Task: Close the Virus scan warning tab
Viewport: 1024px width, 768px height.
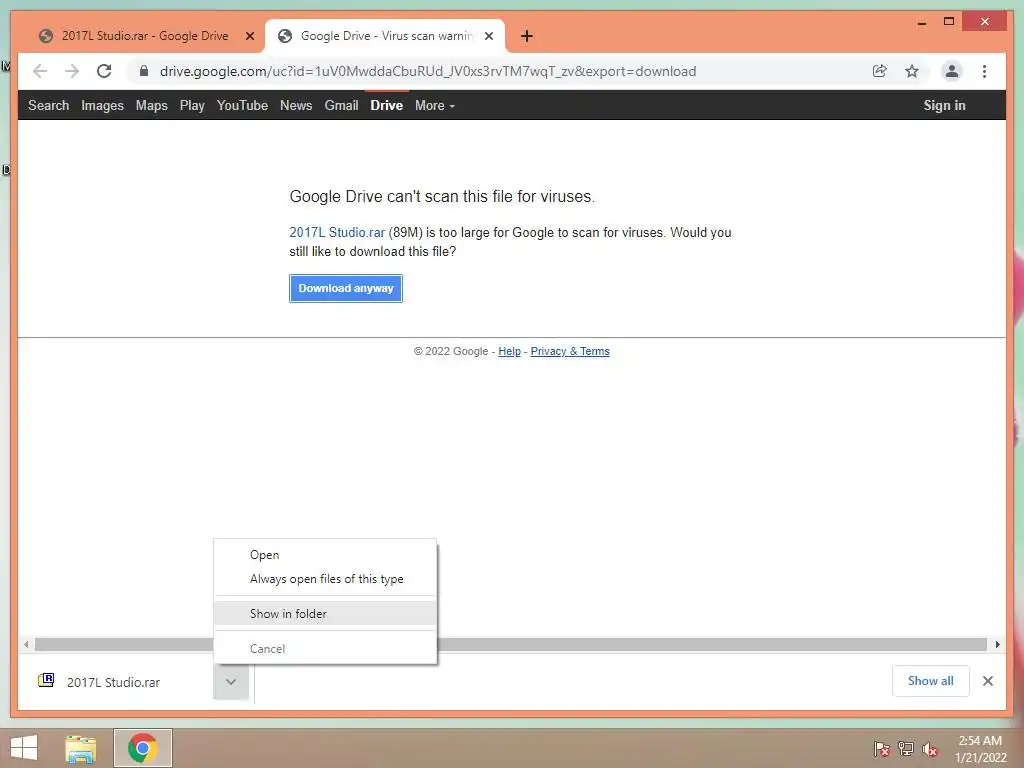Action: point(488,36)
